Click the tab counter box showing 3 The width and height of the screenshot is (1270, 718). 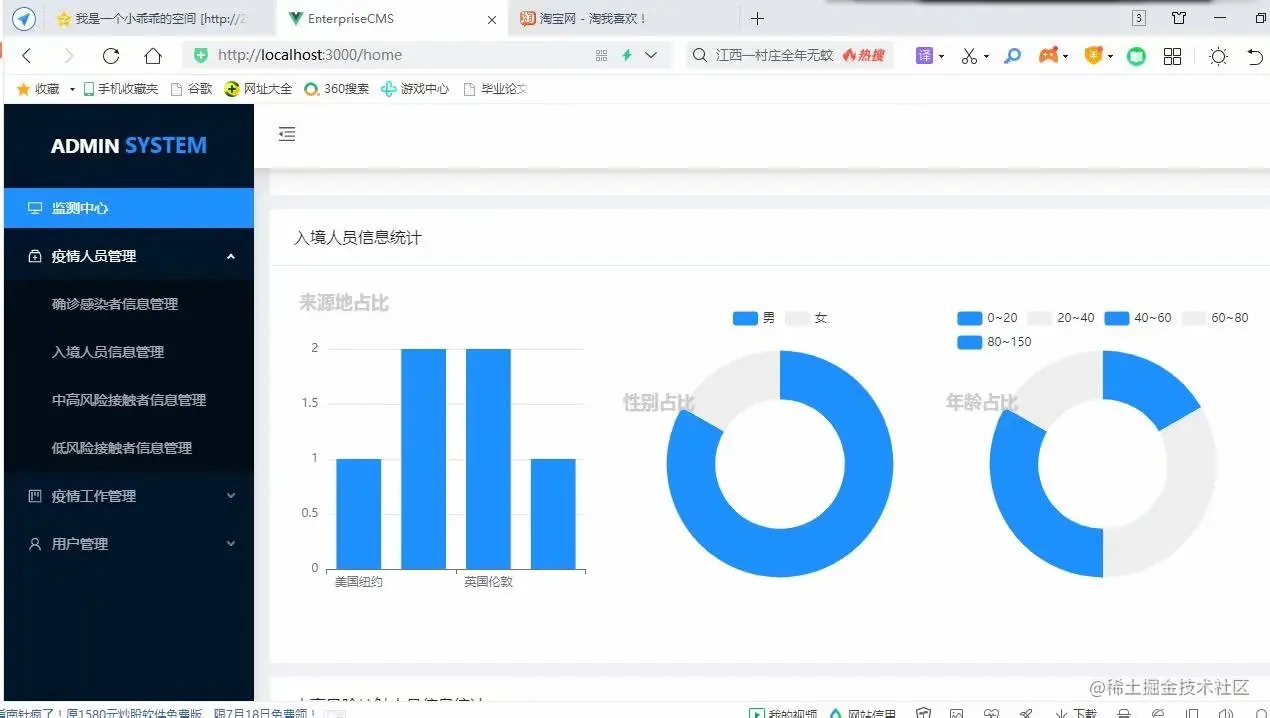point(1139,18)
